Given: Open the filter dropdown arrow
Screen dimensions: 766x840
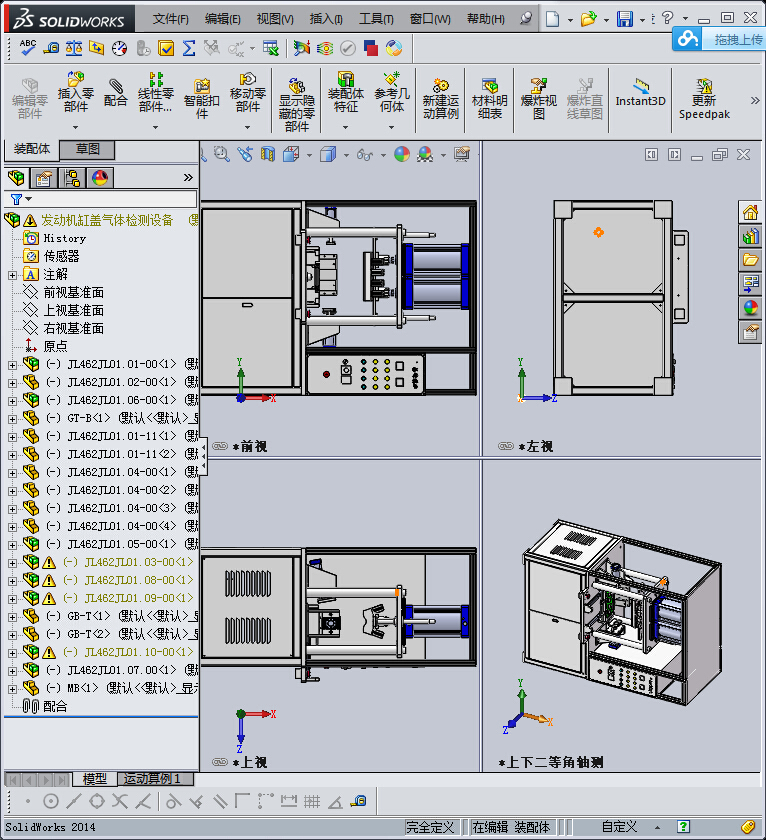Looking at the screenshot, I should (29, 199).
